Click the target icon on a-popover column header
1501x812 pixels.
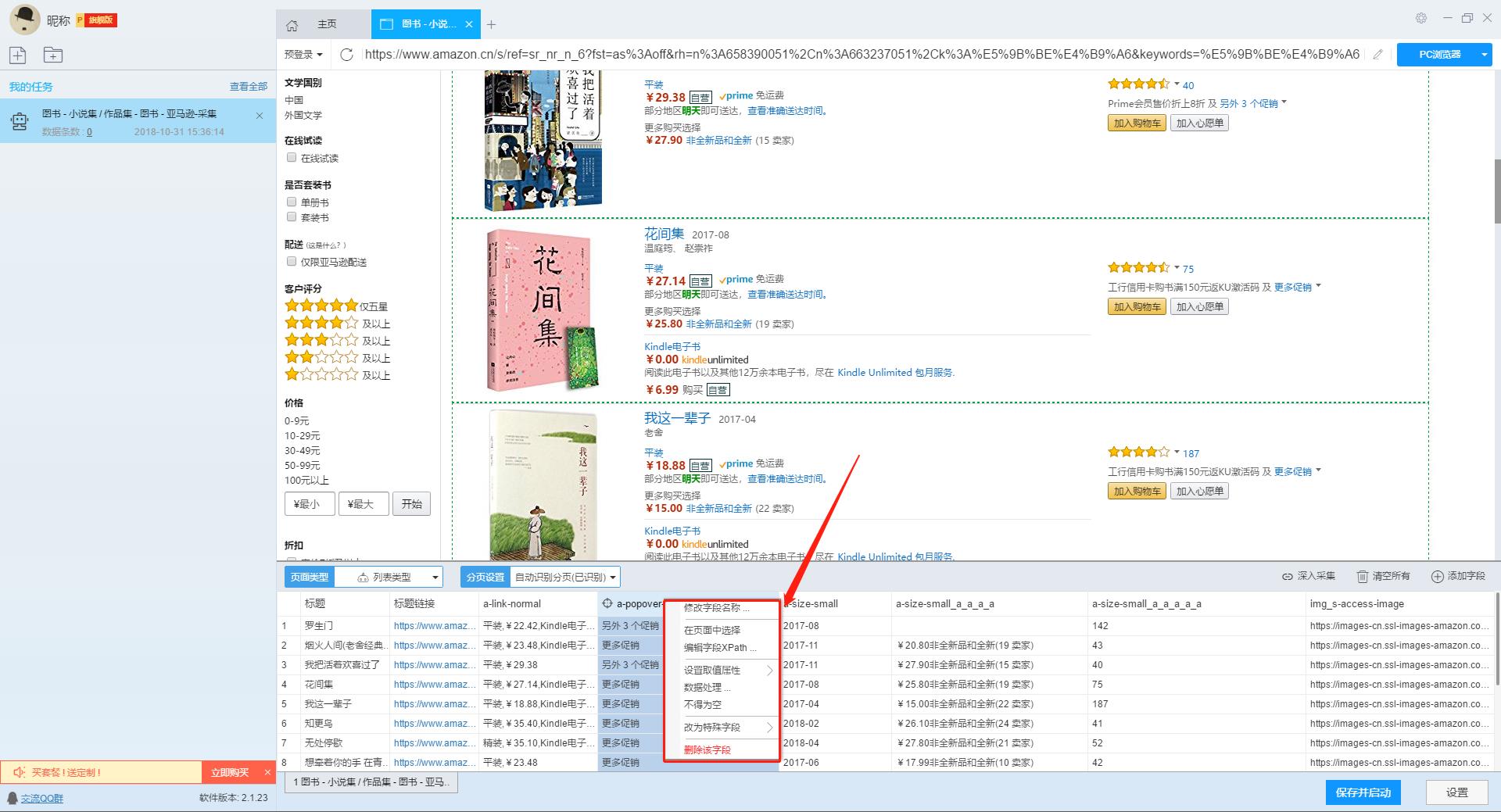coord(607,603)
